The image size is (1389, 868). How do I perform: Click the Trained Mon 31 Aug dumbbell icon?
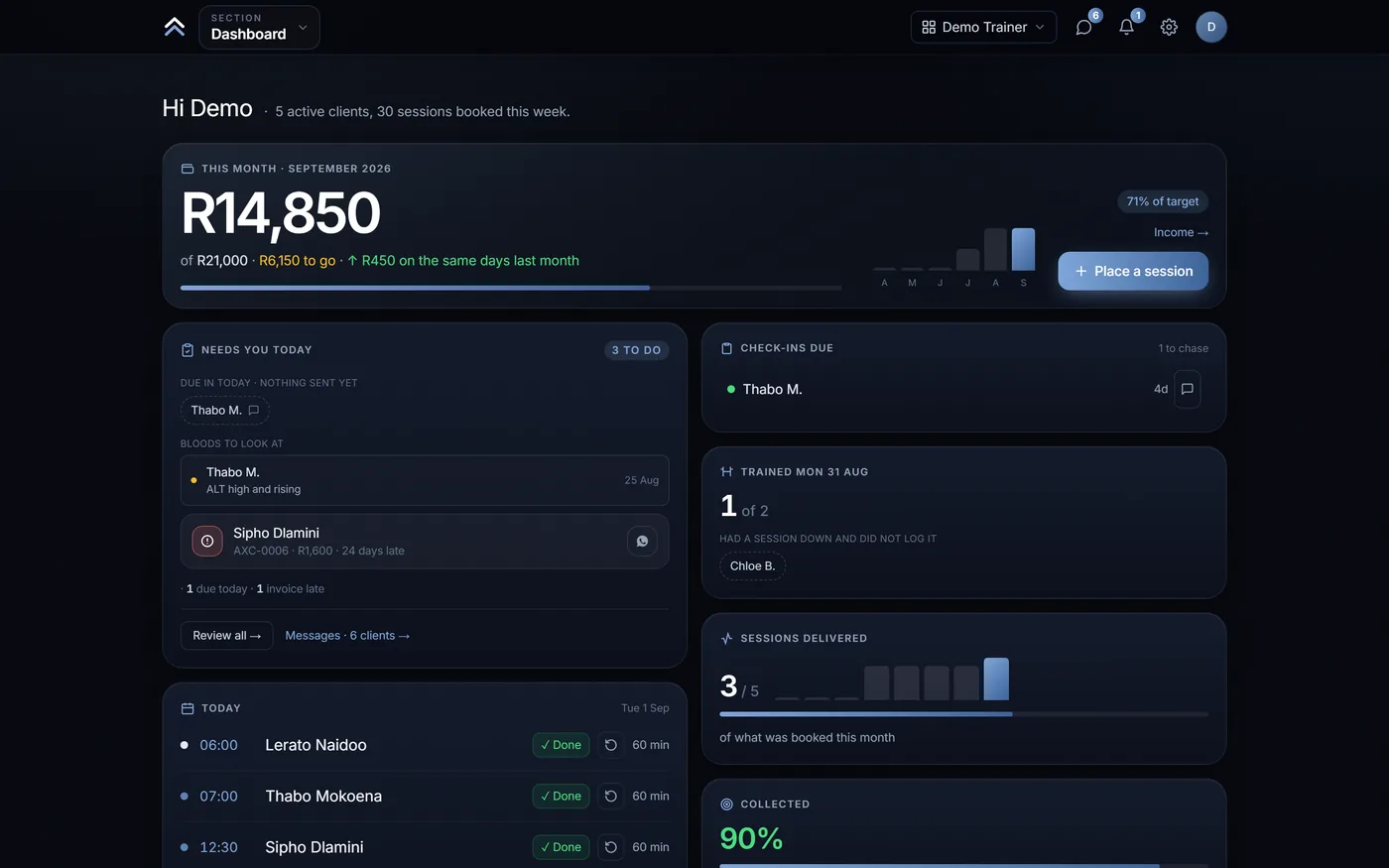click(726, 472)
